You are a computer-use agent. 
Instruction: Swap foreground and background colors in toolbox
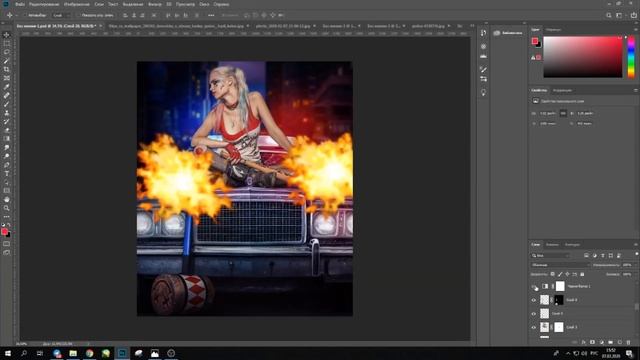pyautogui.click(x=9, y=225)
